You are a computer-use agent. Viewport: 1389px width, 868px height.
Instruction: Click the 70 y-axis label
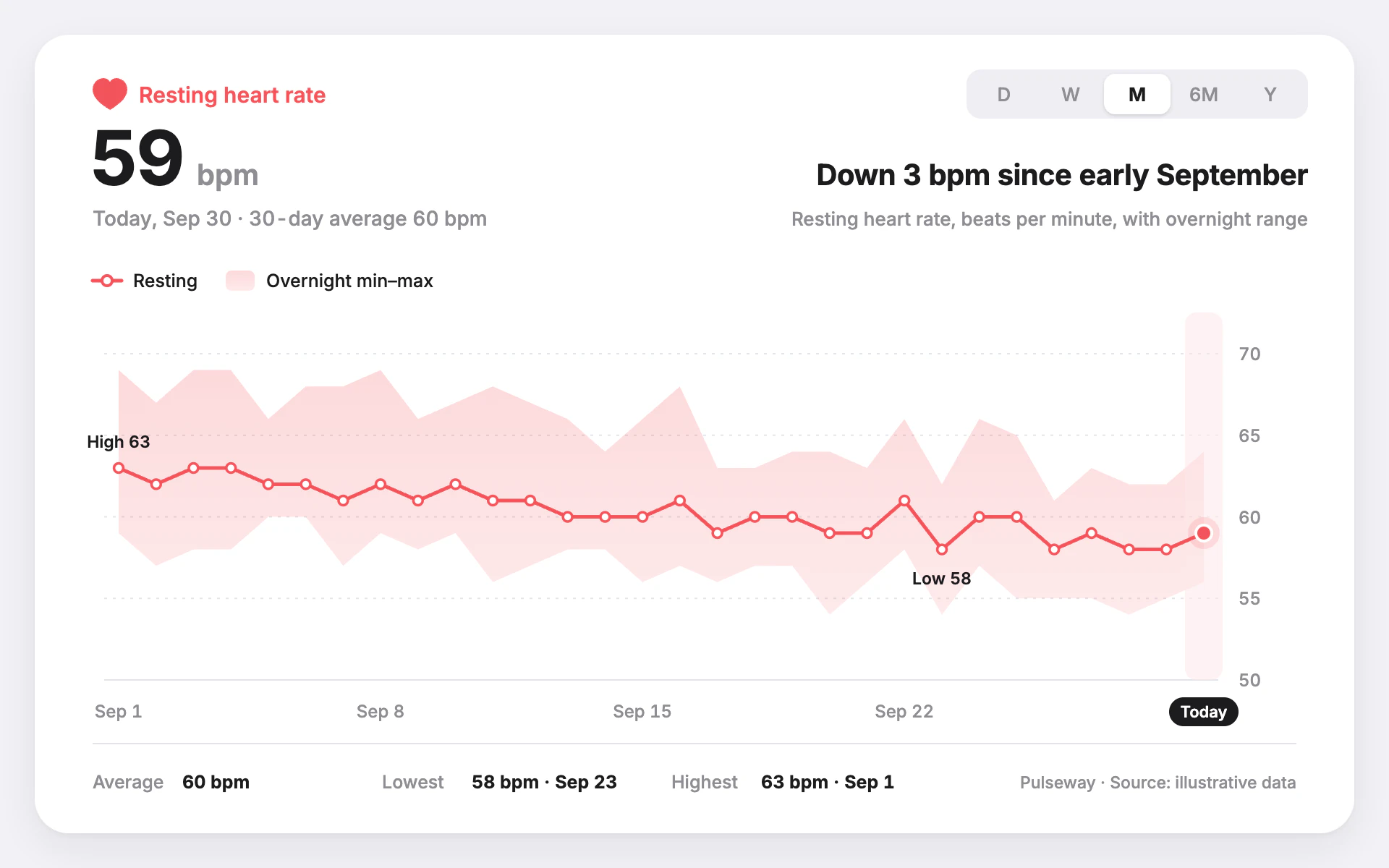[1249, 354]
